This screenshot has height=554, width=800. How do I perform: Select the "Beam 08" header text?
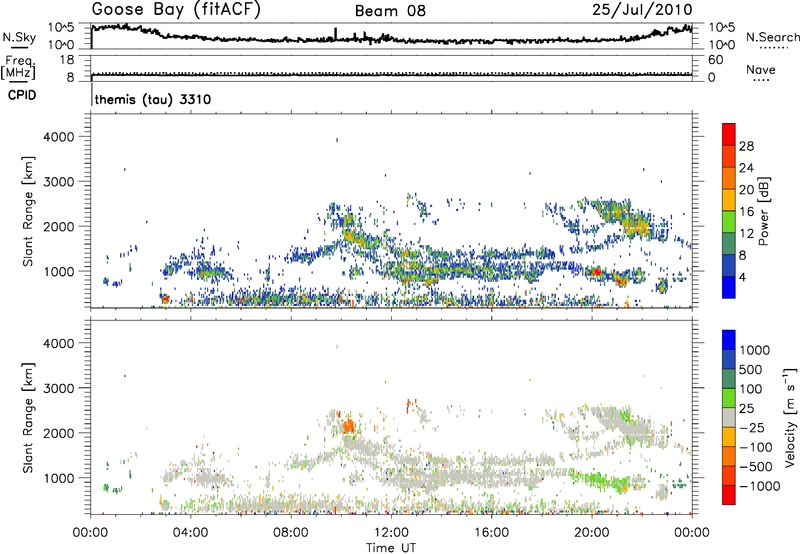click(x=390, y=11)
